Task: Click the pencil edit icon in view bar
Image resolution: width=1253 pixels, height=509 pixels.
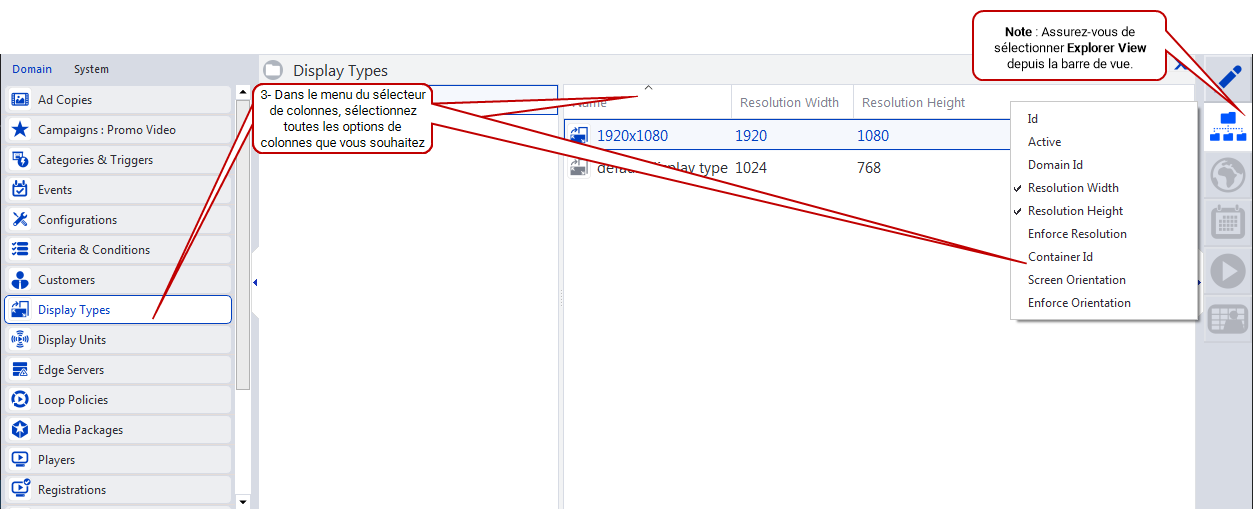Action: (1227, 77)
